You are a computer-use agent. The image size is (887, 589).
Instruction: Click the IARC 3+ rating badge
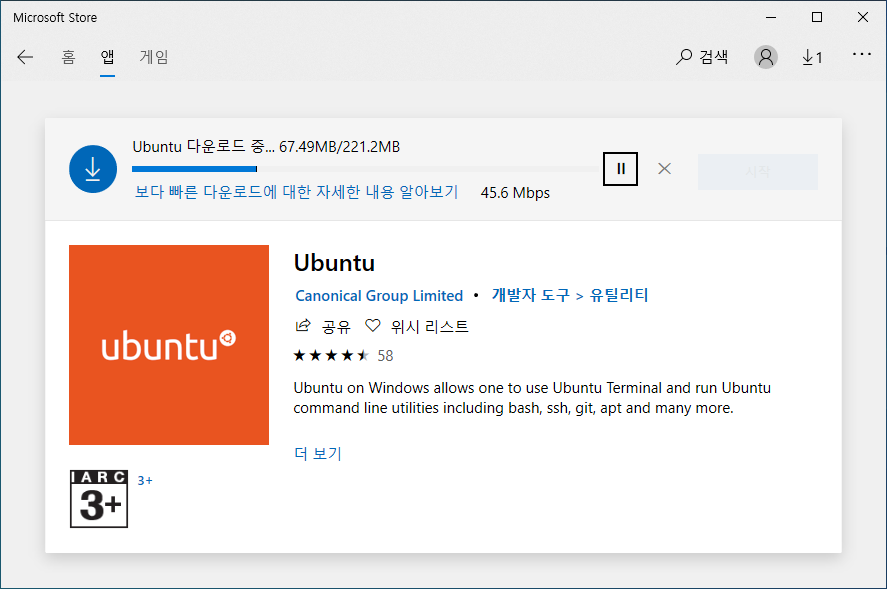click(x=99, y=499)
